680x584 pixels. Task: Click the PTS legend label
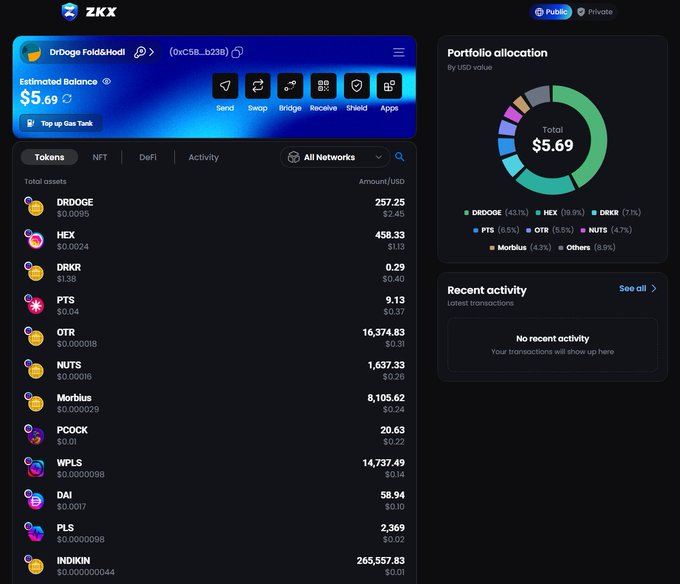tap(487, 230)
